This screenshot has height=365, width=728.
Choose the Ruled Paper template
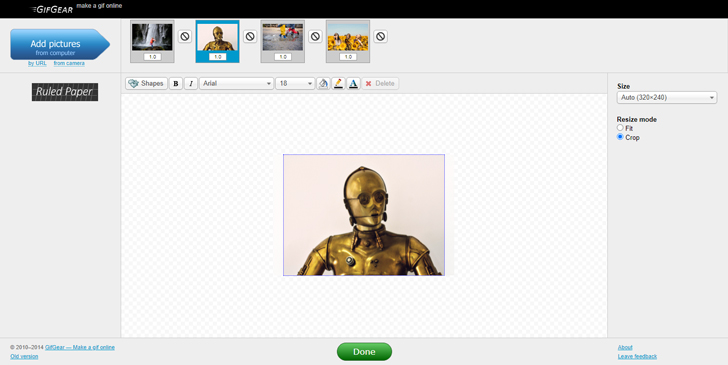coord(65,92)
